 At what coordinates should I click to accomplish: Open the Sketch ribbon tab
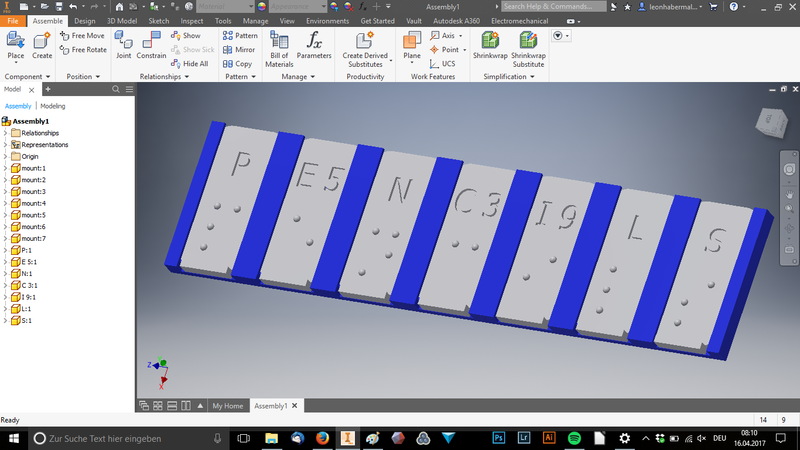coord(158,20)
